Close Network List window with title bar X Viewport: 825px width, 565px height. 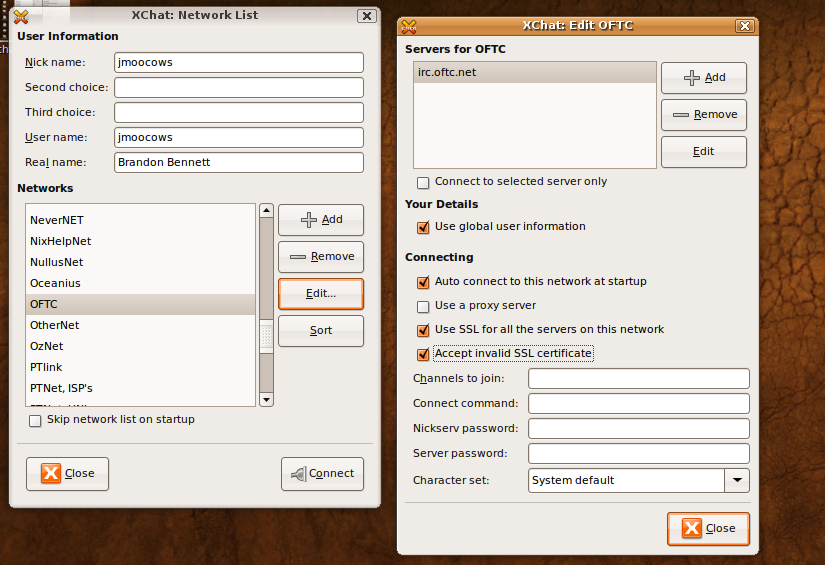[x=367, y=16]
